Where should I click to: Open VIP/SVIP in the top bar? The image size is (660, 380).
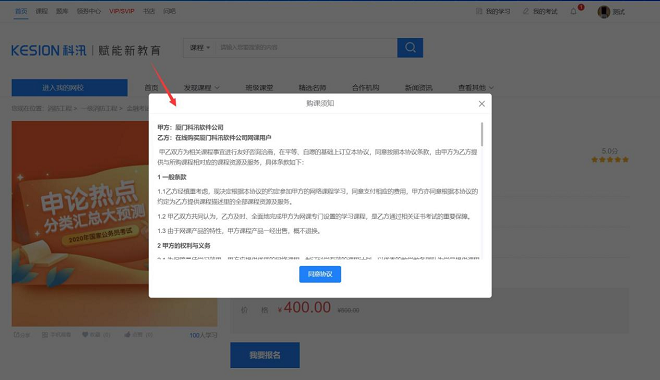122,11
